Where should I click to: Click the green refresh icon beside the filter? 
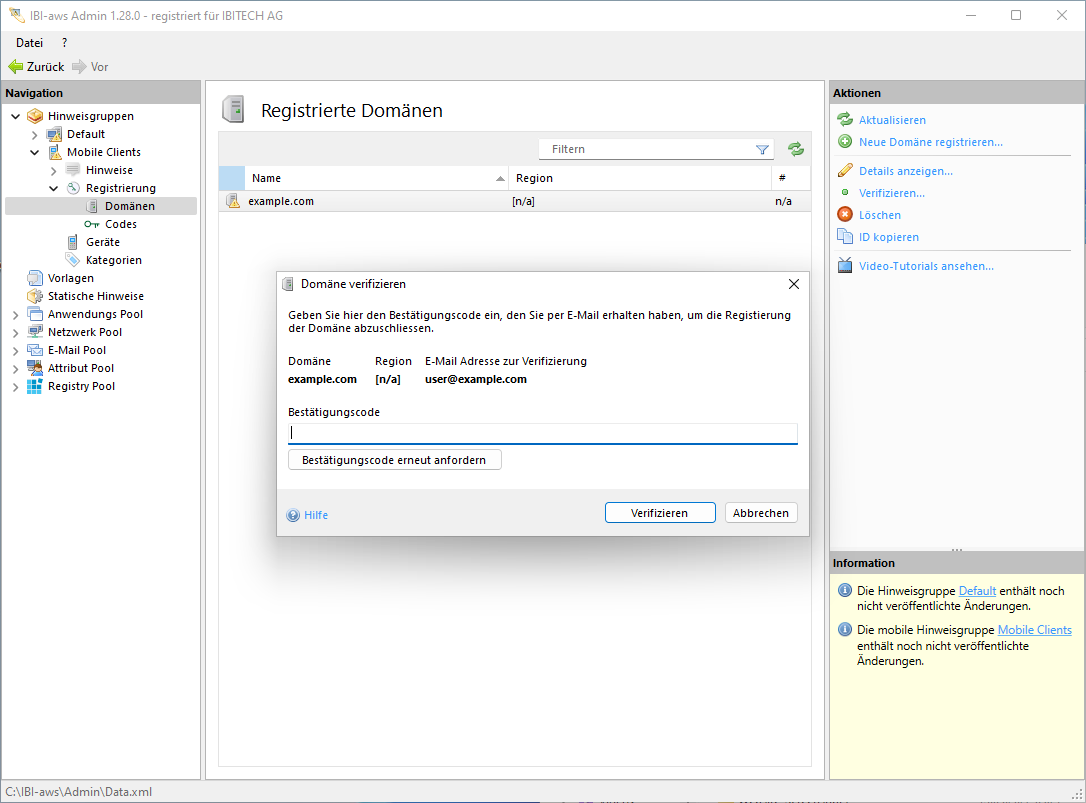click(x=795, y=149)
